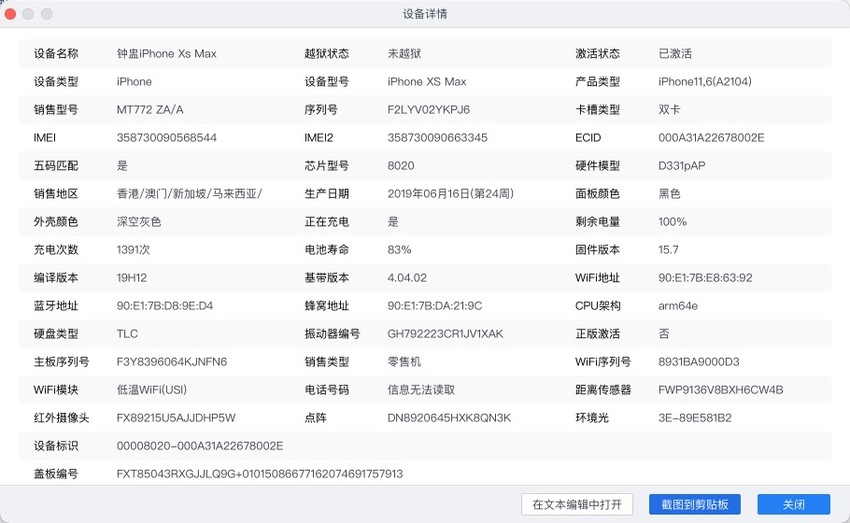Select firmware version 15.7
Image resolution: width=850 pixels, height=523 pixels.
[x=668, y=250]
